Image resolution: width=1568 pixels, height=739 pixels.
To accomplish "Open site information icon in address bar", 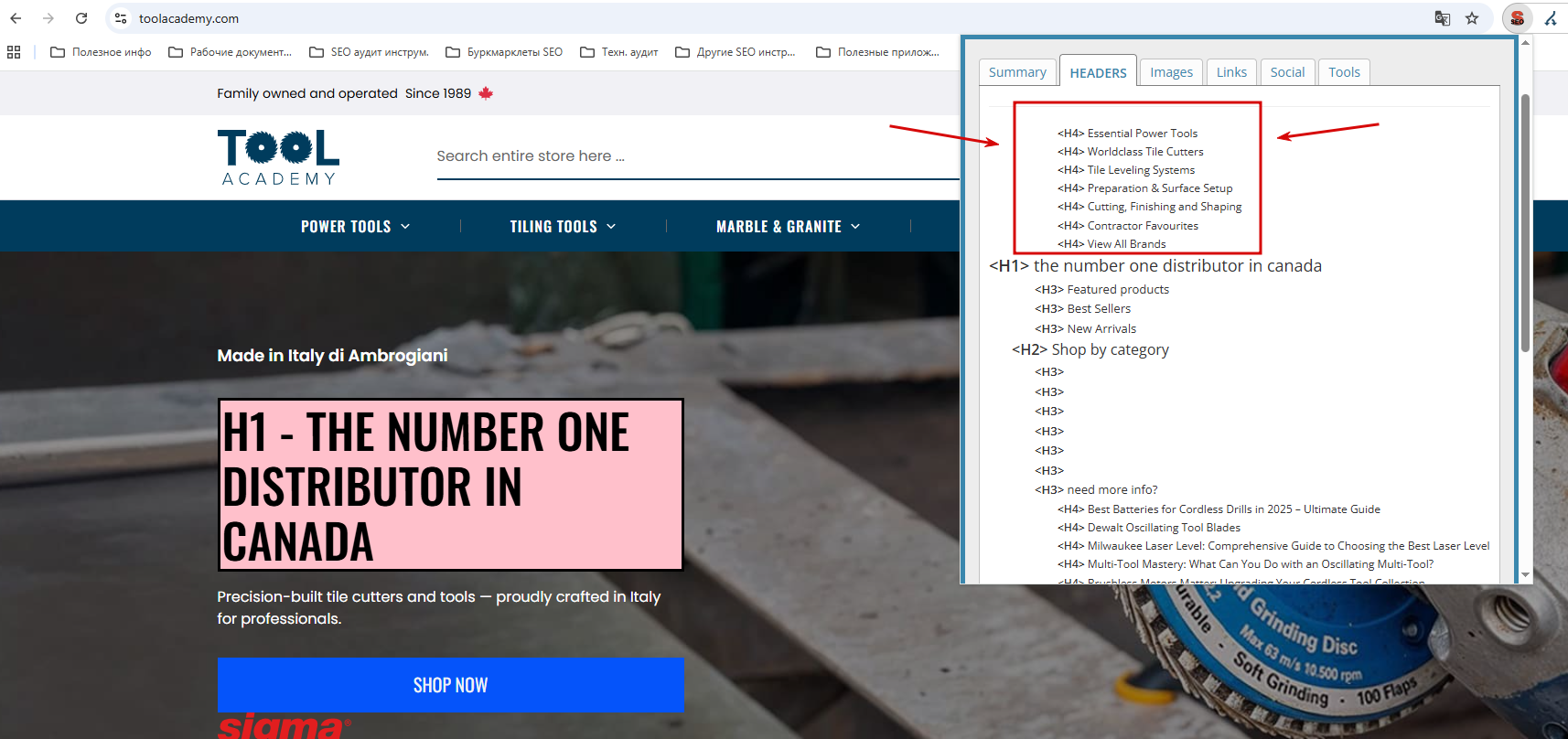I will (121, 18).
